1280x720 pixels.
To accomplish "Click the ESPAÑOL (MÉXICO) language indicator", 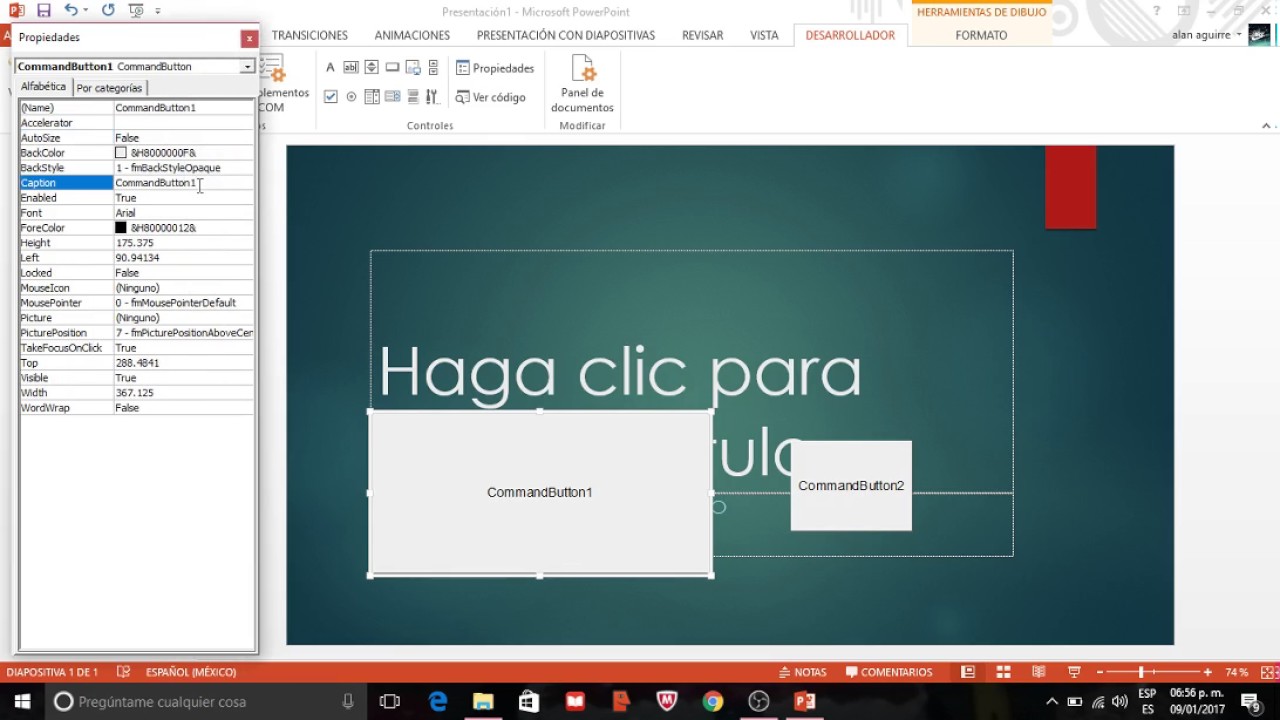I will 191,672.
